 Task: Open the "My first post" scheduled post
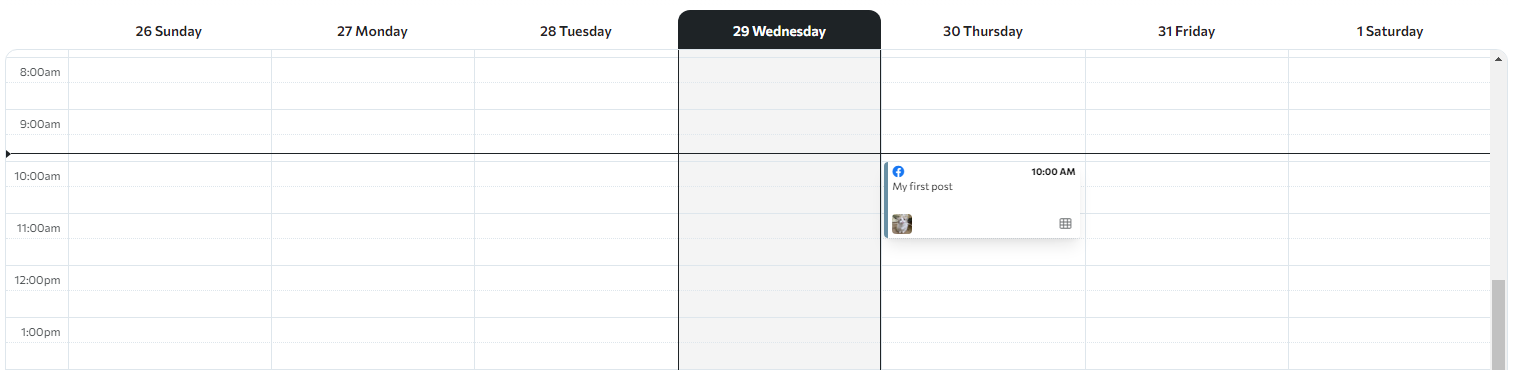pyautogui.click(x=982, y=200)
